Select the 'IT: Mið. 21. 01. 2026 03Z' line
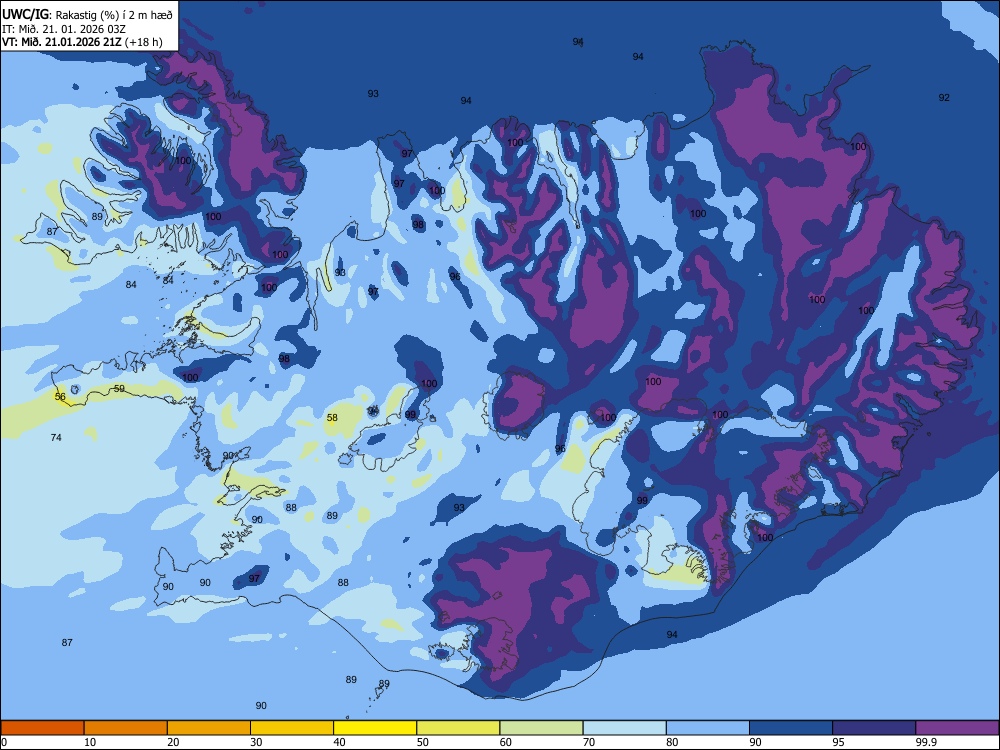This screenshot has height=750, width=1000. tap(64, 29)
